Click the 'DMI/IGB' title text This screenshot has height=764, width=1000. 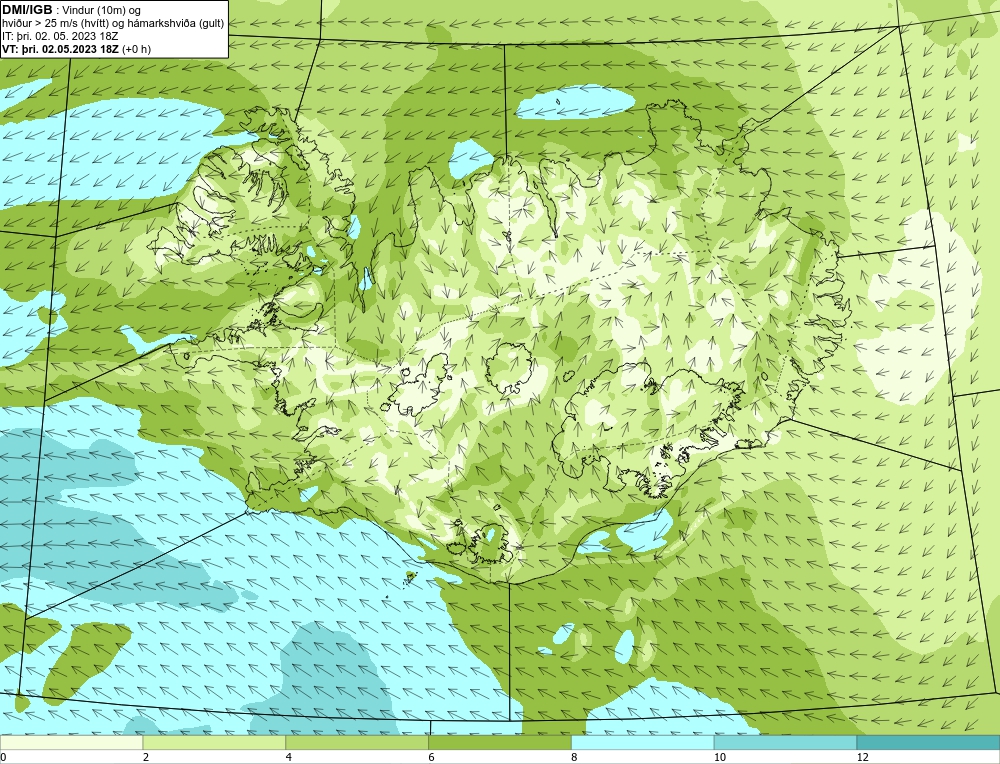point(27,10)
